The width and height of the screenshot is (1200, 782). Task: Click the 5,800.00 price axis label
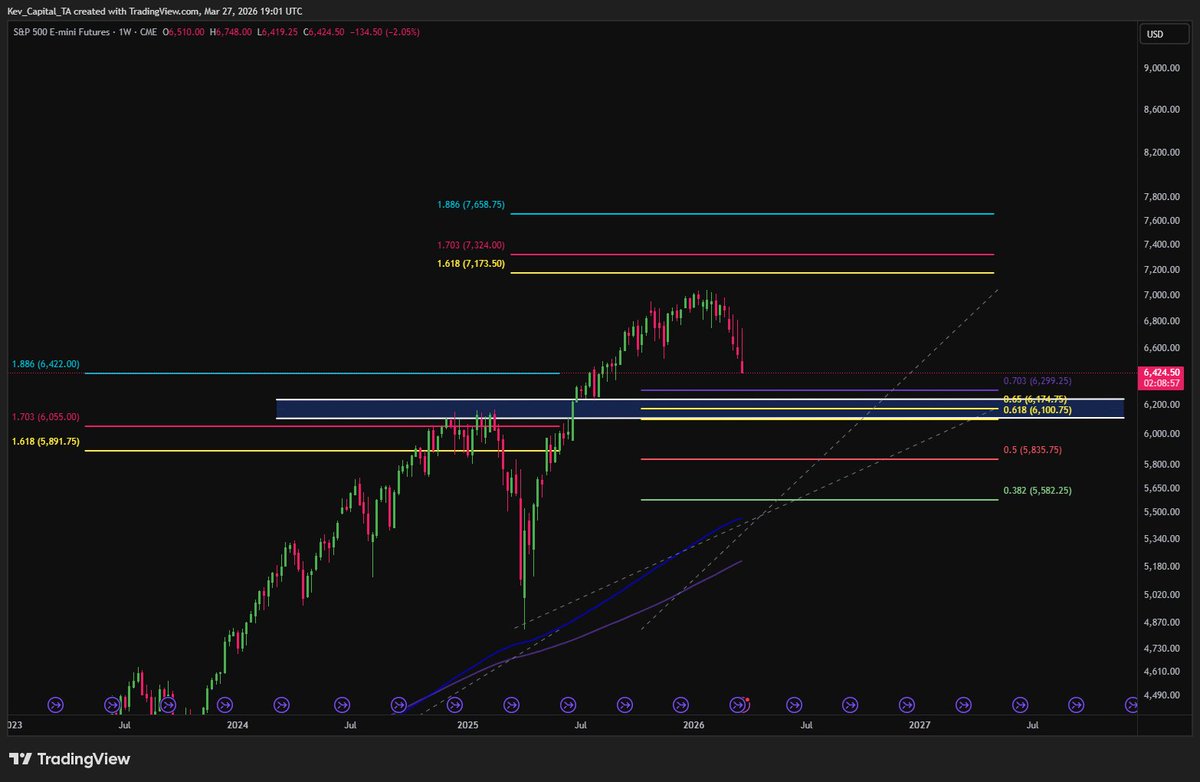[1160, 465]
